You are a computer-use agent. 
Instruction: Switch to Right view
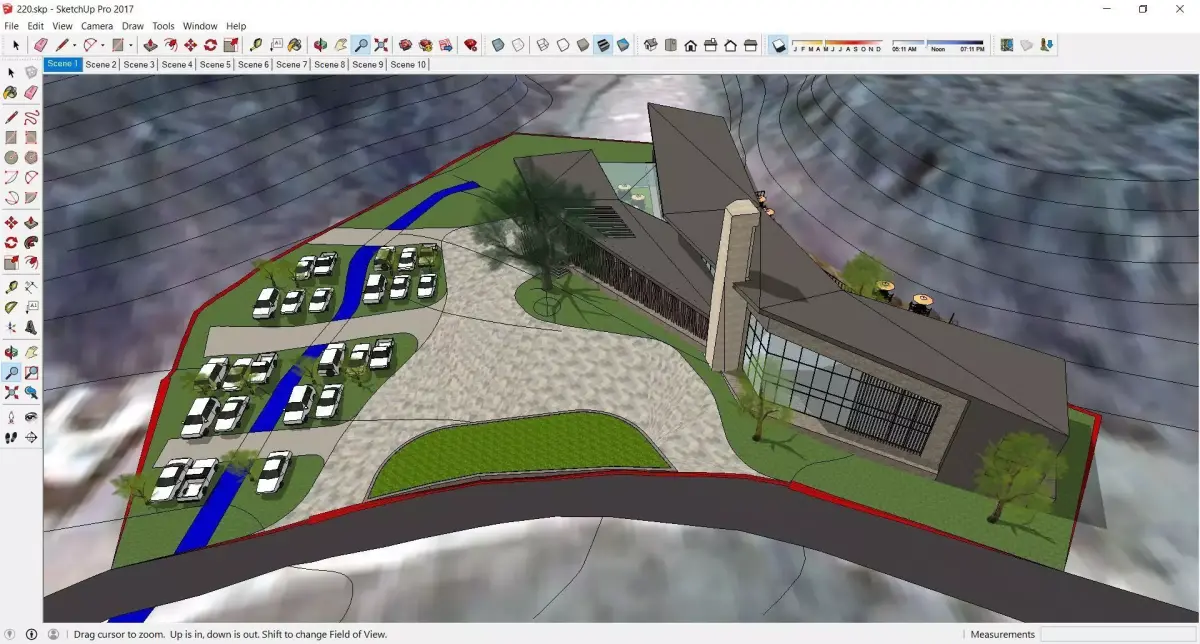click(710, 45)
